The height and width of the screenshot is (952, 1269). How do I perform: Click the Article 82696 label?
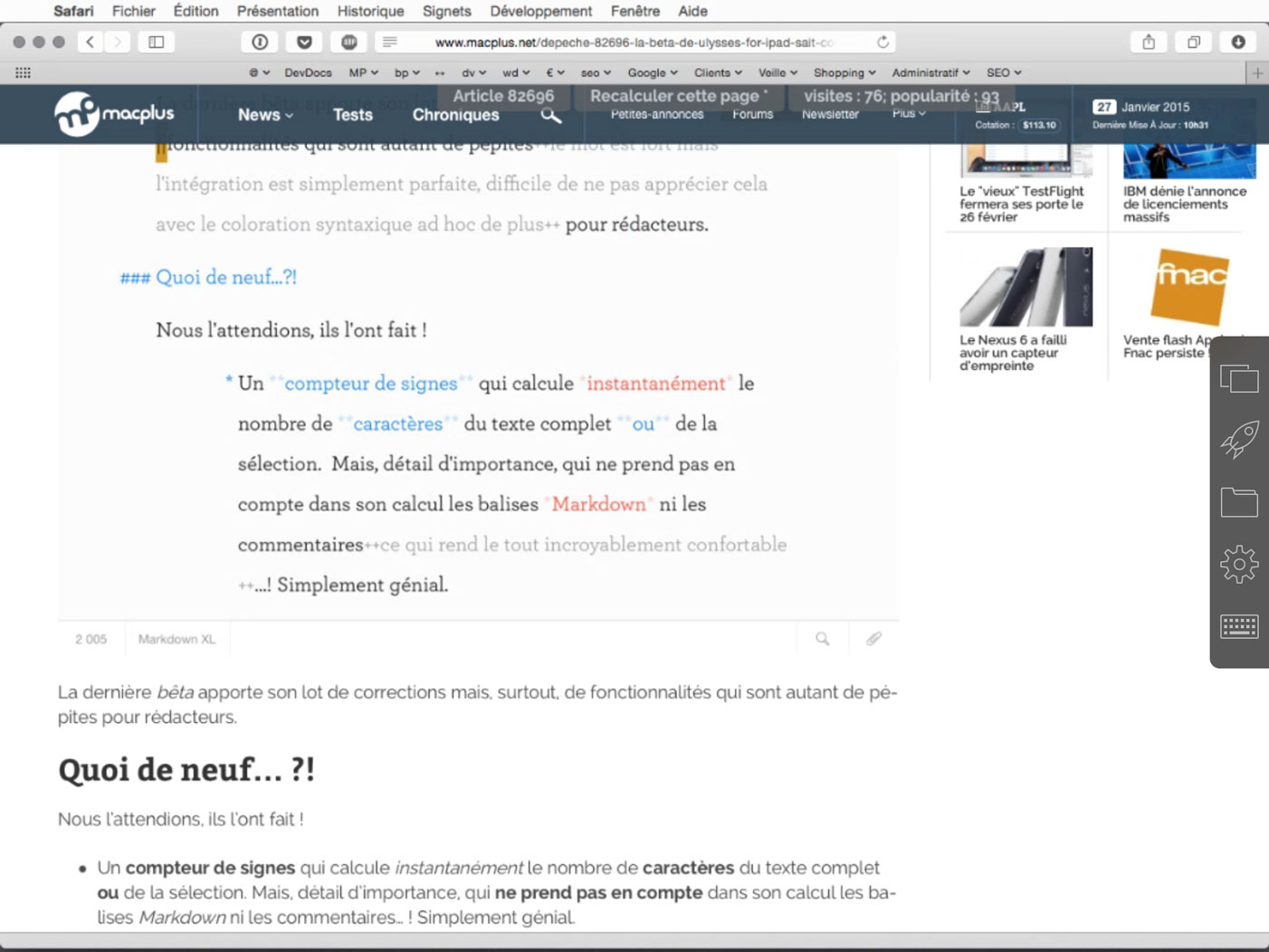click(503, 96)
